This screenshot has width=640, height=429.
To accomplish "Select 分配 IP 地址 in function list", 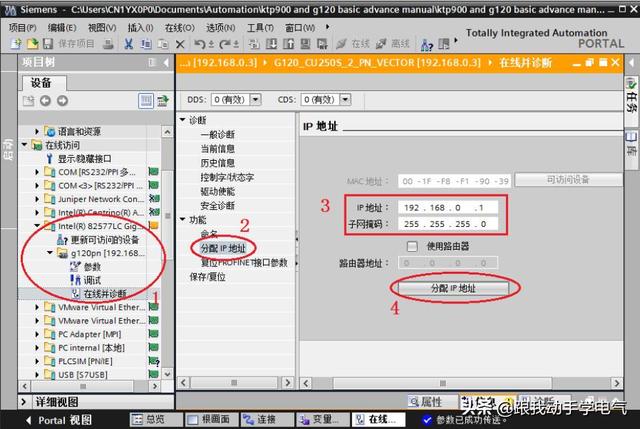I will pos(223,248).
